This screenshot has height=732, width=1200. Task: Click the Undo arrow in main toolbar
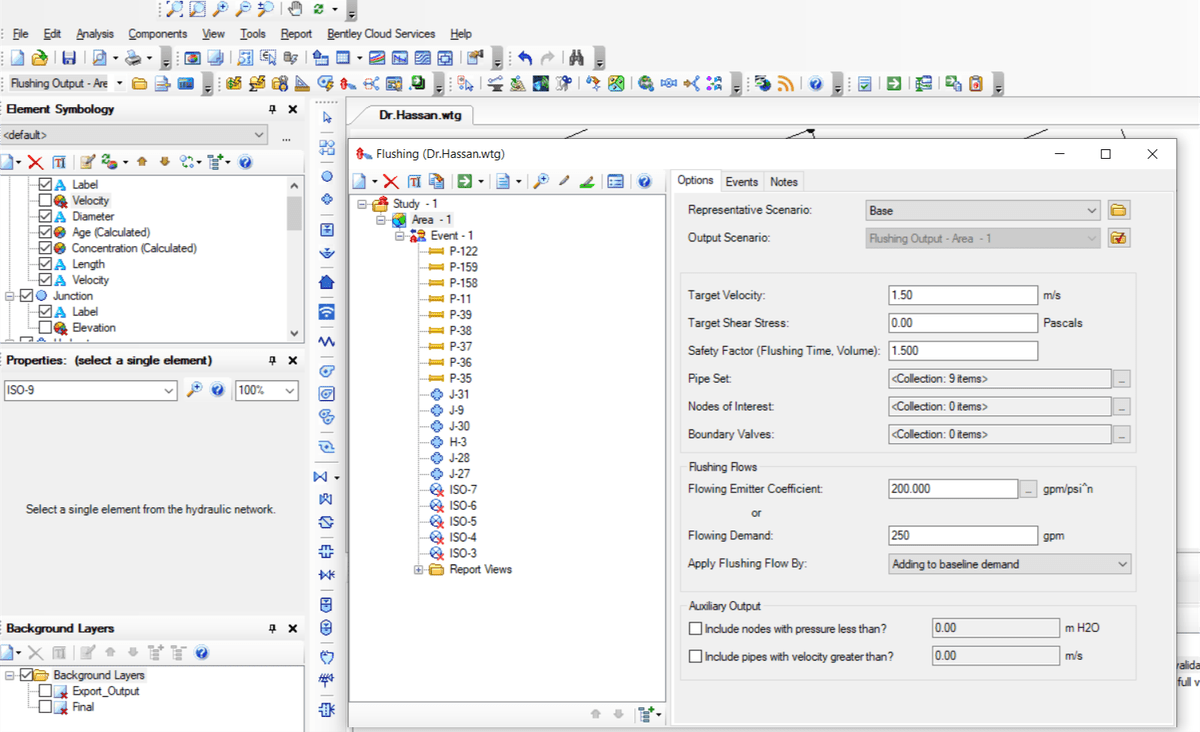point(525,58)
